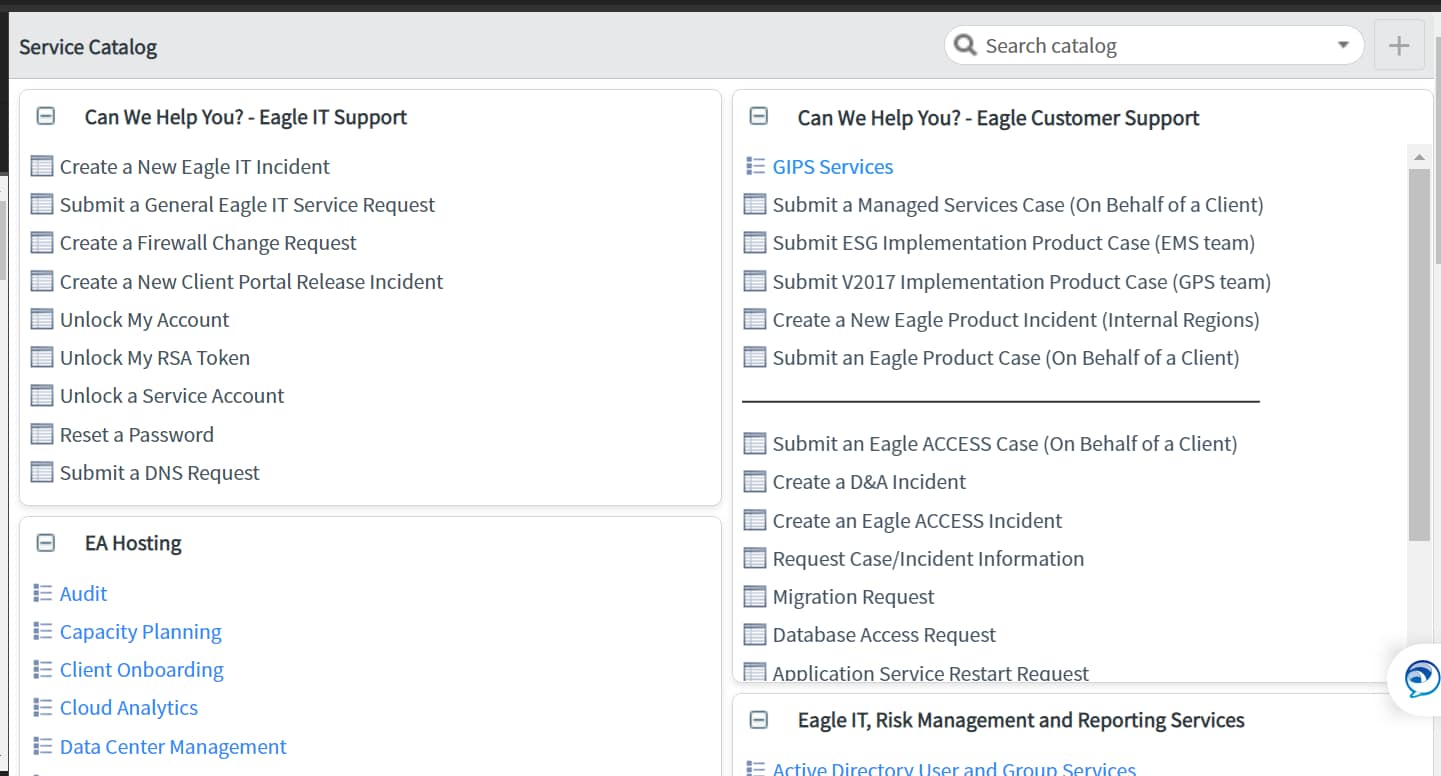Click the list icon beside Cloud Analytics
Image resolution: width=1441 pixels, height=776 pixels.
click(42, 707)
